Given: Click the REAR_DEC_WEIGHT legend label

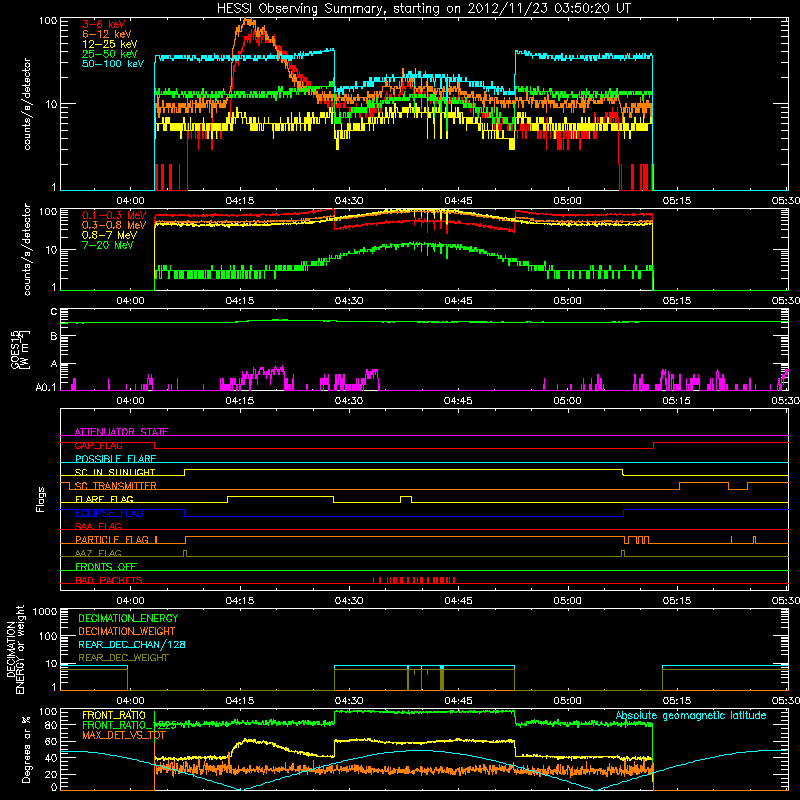Looking at the screenshot, I should coord(123,658).
